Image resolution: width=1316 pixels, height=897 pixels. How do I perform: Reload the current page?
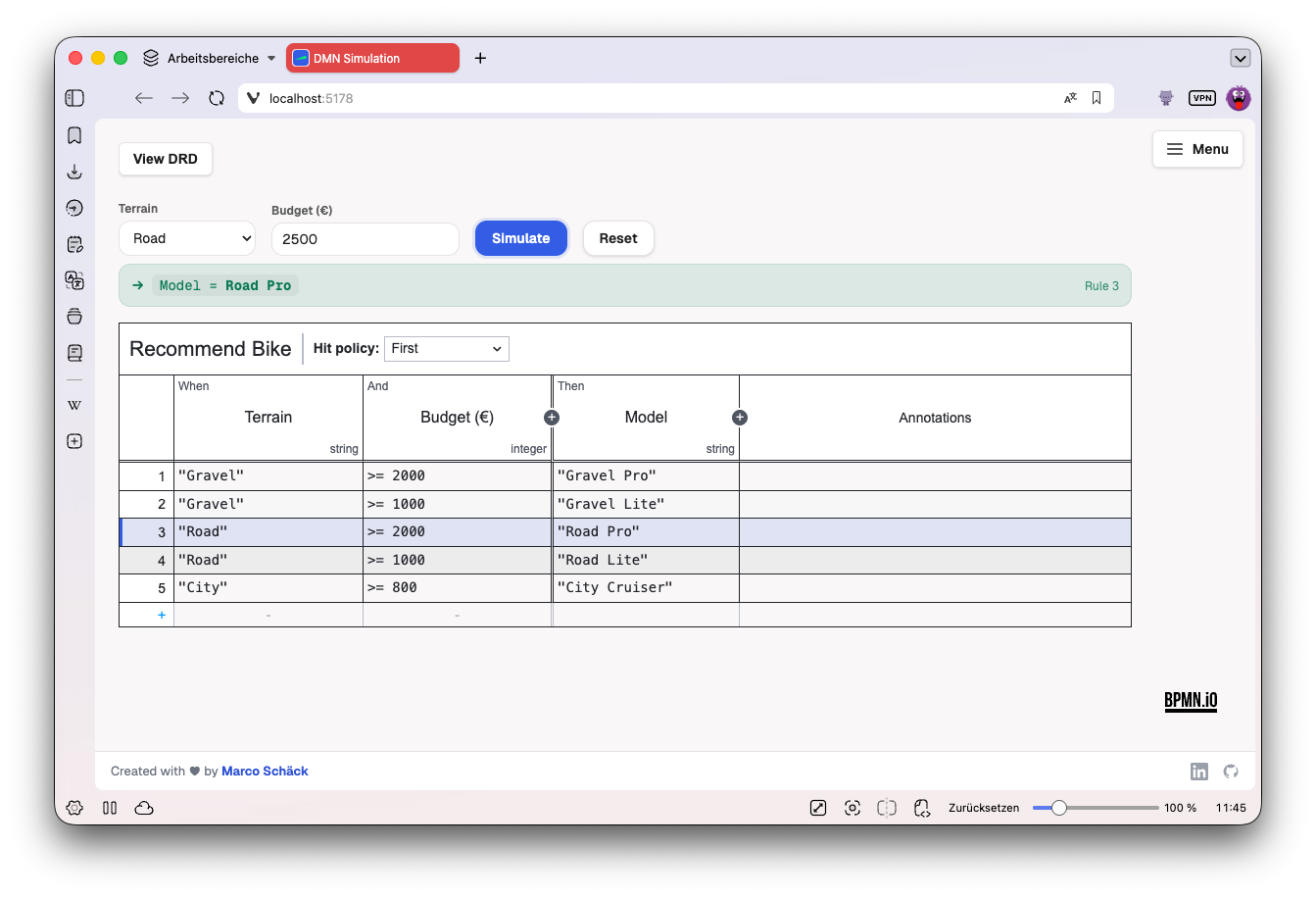coord(217,98)
